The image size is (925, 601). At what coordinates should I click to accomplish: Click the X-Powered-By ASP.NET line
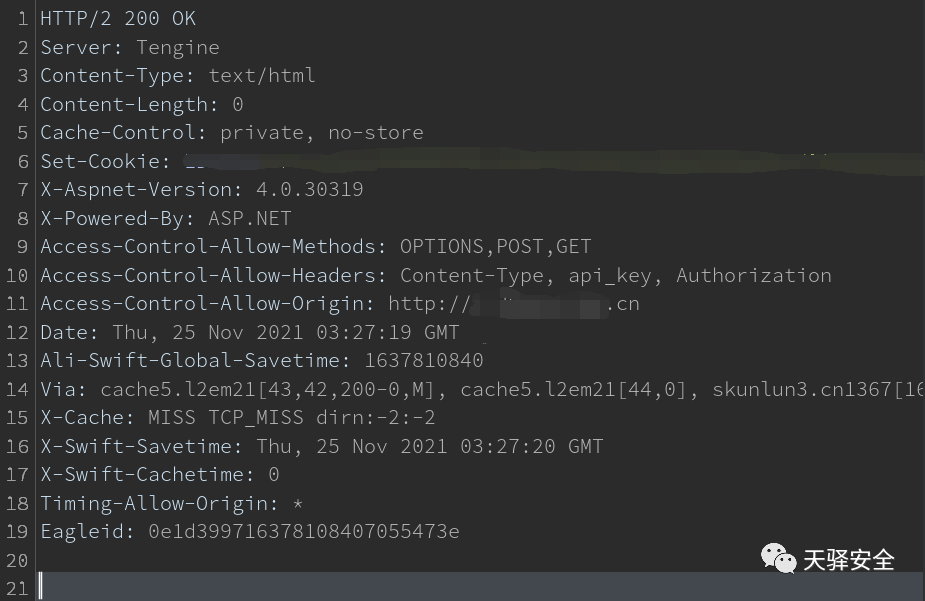[x=165, y=218]
